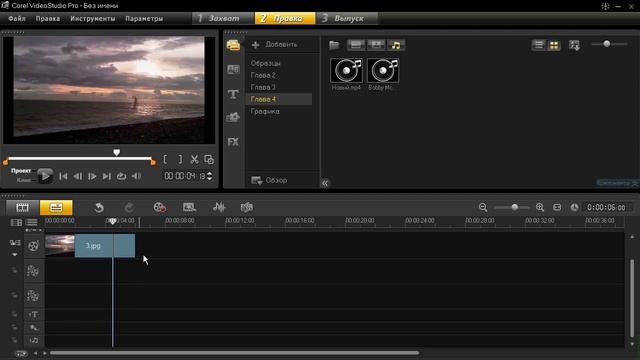640x360 pixels.
Task: Adjust the timecode stepper arrows
Action: pyautogui.click(x=210, y=176)
